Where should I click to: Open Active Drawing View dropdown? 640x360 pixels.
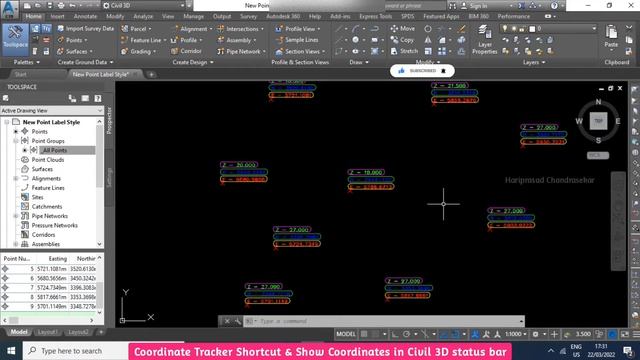point(52,111)
